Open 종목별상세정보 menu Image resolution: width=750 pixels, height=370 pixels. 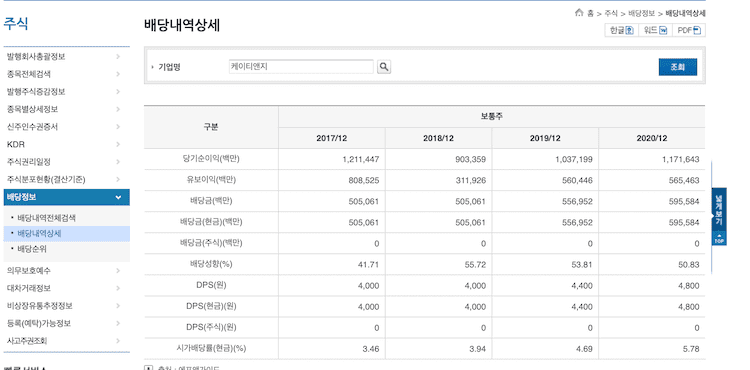[x=33, y=109]
